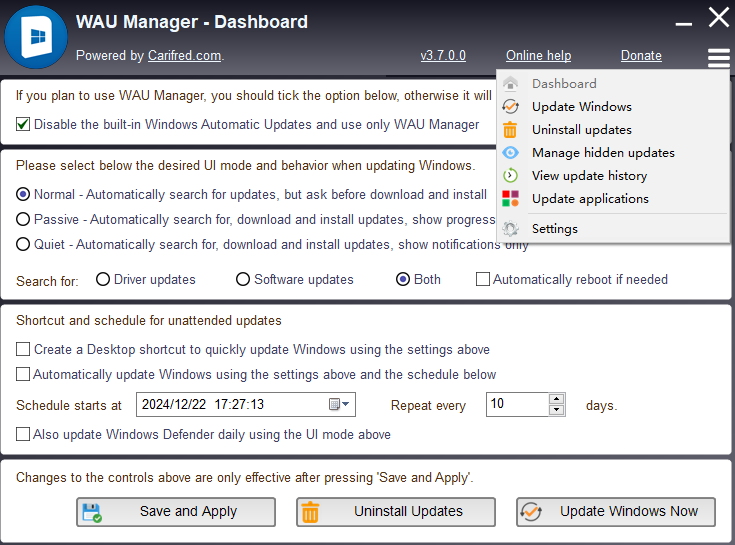Click the Dashboard home icon in menu
Image resolution: width=735 pixels, height=545 pixels.
(x=510, y=83)
